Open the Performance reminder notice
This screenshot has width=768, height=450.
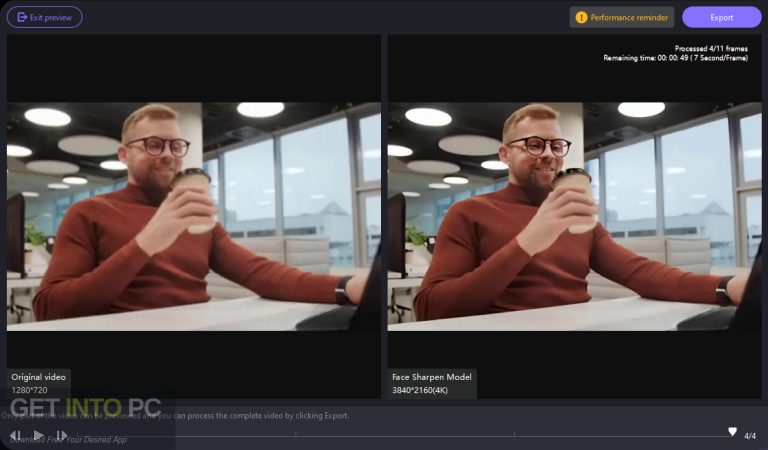click(622, 17)
